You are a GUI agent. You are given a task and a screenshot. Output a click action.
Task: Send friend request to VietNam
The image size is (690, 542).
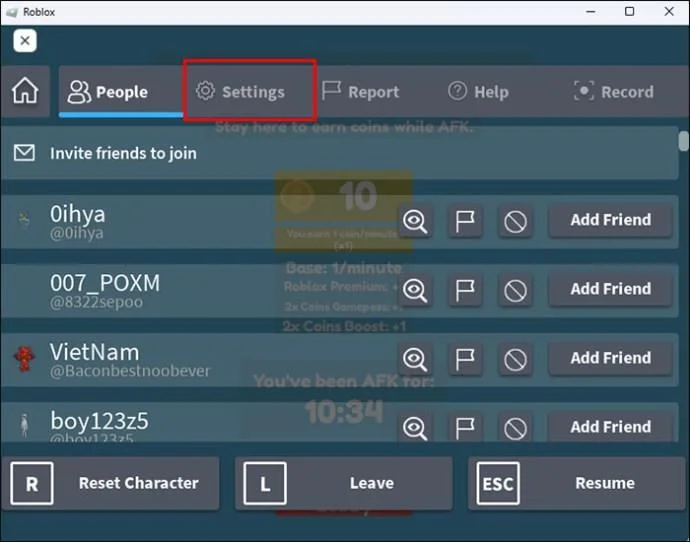pyautogui.click(x=611, y=358)
